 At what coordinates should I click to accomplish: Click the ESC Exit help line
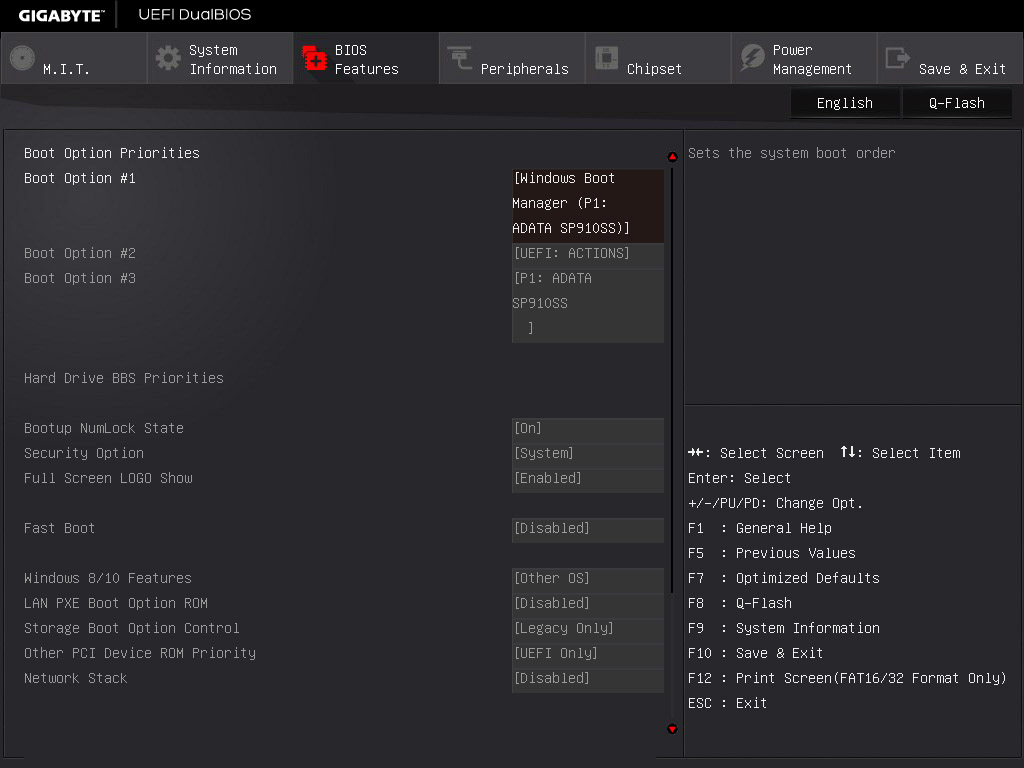tap(728, 703)
